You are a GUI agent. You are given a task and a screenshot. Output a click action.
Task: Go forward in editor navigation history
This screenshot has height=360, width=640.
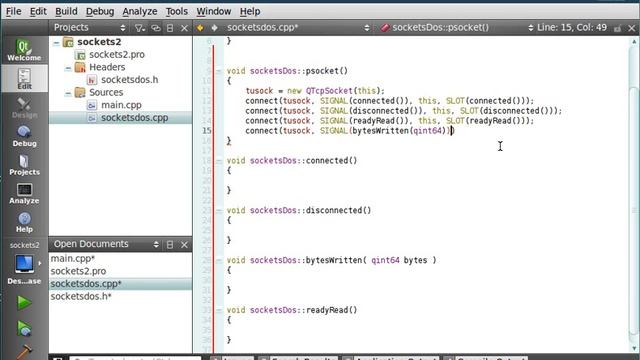tap(214, 28)
